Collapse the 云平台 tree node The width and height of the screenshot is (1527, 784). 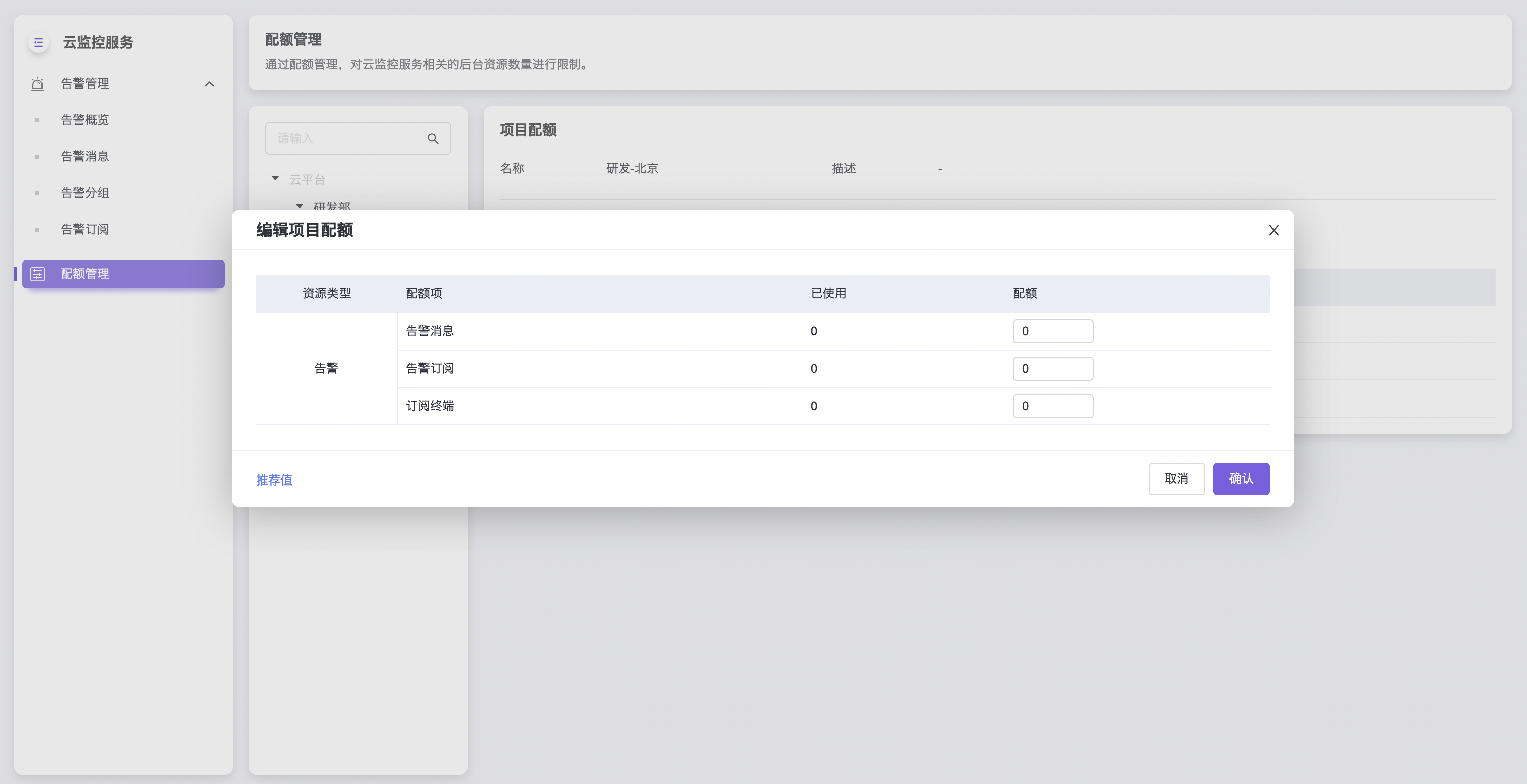click(275, 179)
